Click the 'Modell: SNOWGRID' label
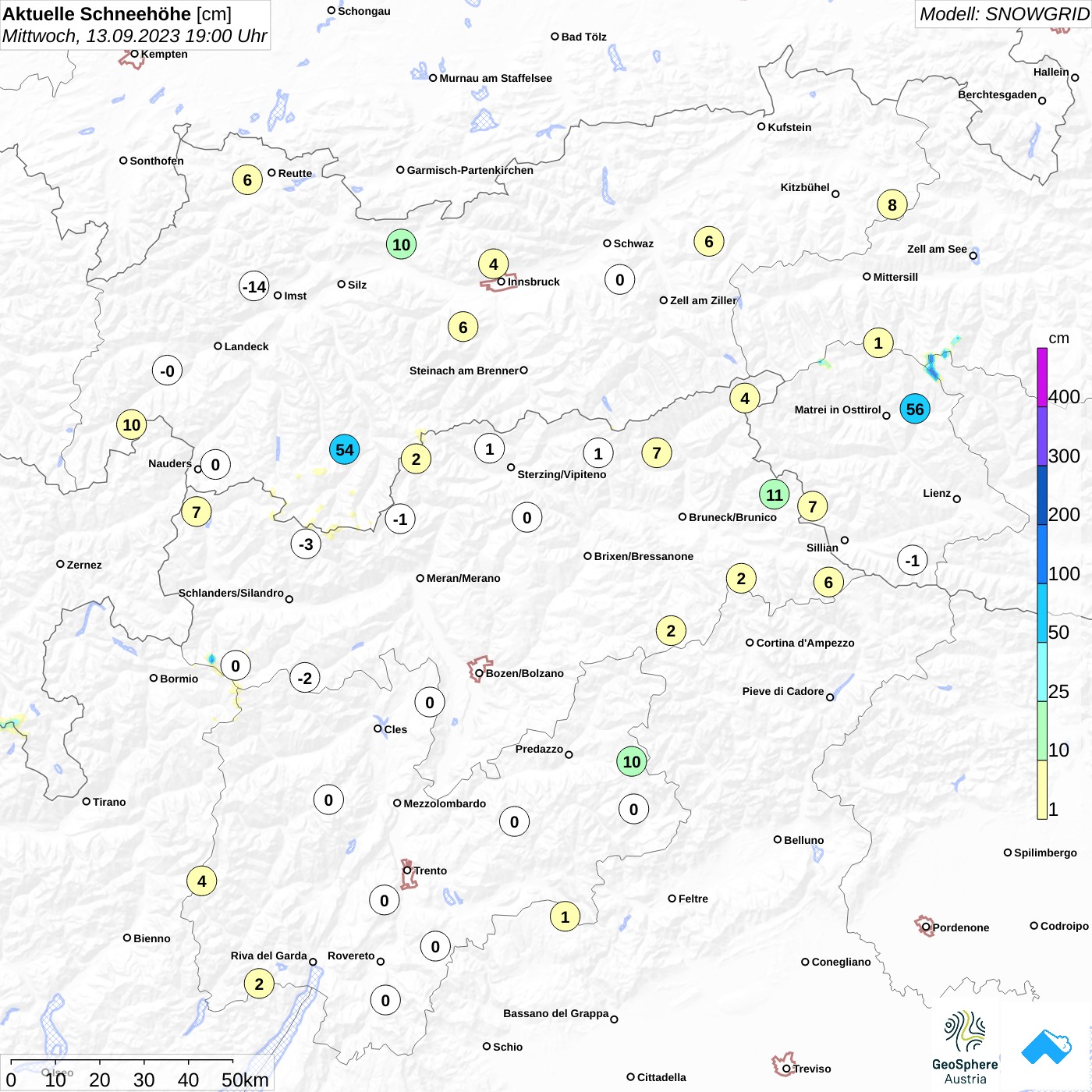 click(1003, 14)
